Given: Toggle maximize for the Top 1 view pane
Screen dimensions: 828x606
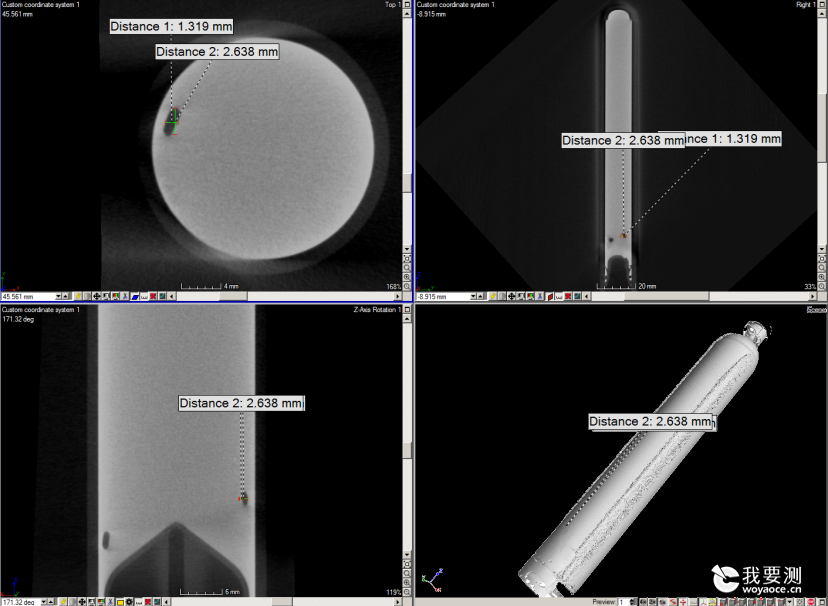Looking at the screenshot, I should (x=407, y=4).
